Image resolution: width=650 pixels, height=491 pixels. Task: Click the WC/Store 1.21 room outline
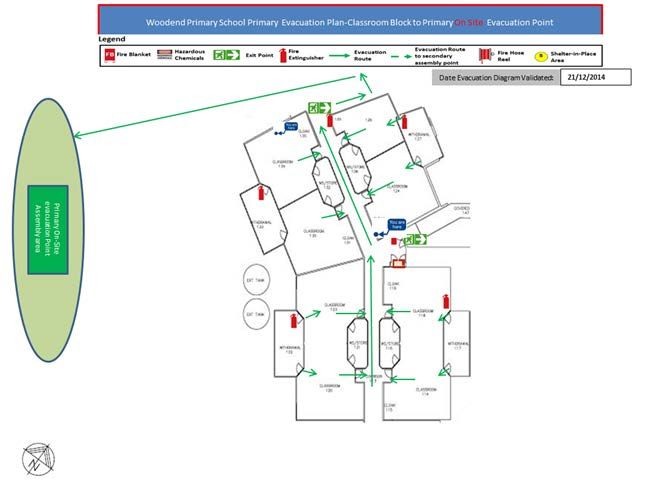coord(357,343)
